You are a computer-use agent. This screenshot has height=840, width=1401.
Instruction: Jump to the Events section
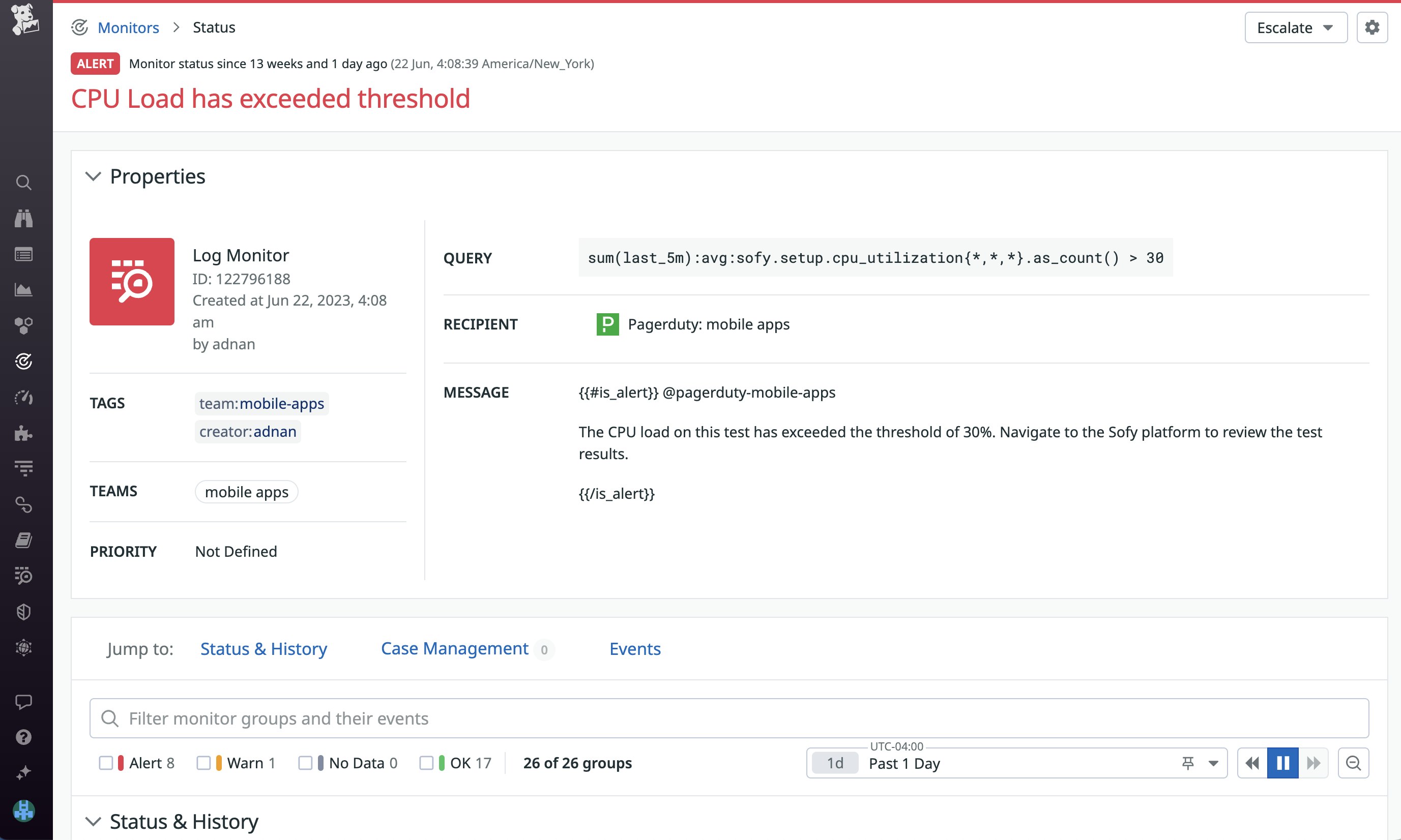(x=634, y=649)
